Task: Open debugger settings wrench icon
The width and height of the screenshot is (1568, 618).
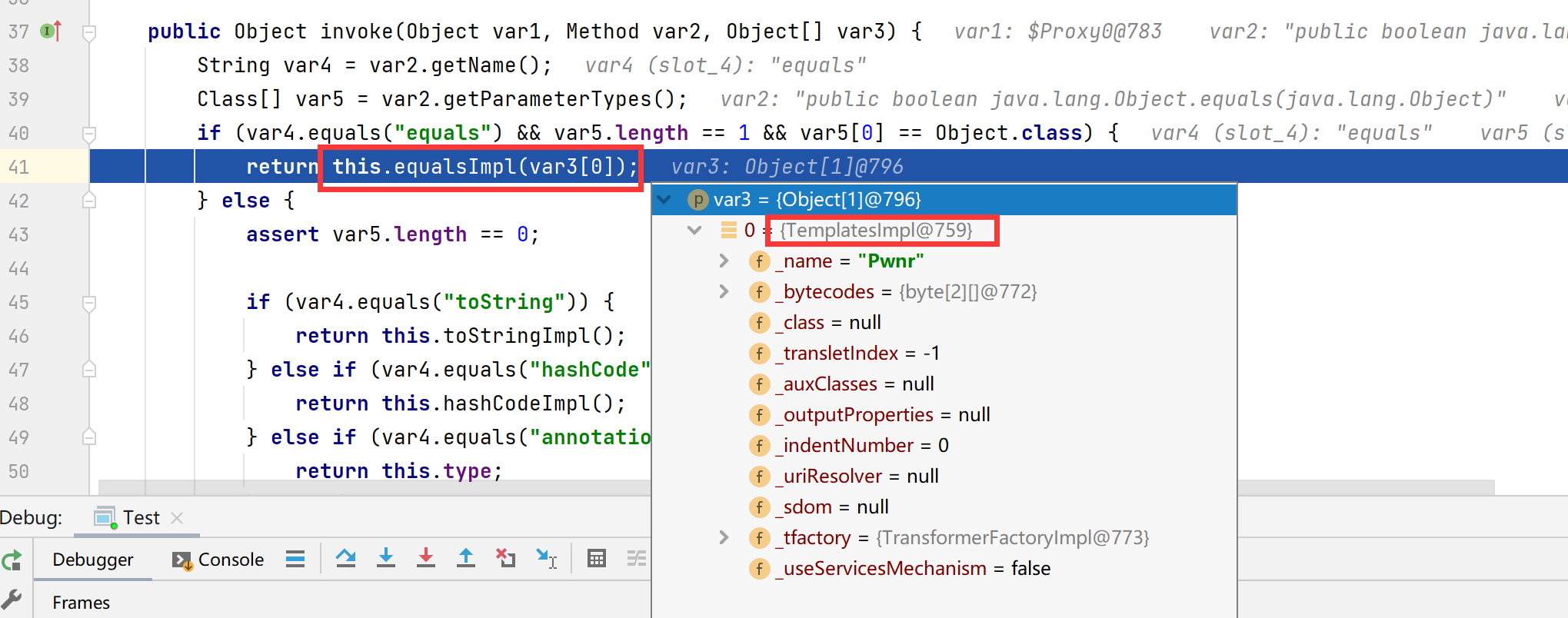Action: (11, 600)
